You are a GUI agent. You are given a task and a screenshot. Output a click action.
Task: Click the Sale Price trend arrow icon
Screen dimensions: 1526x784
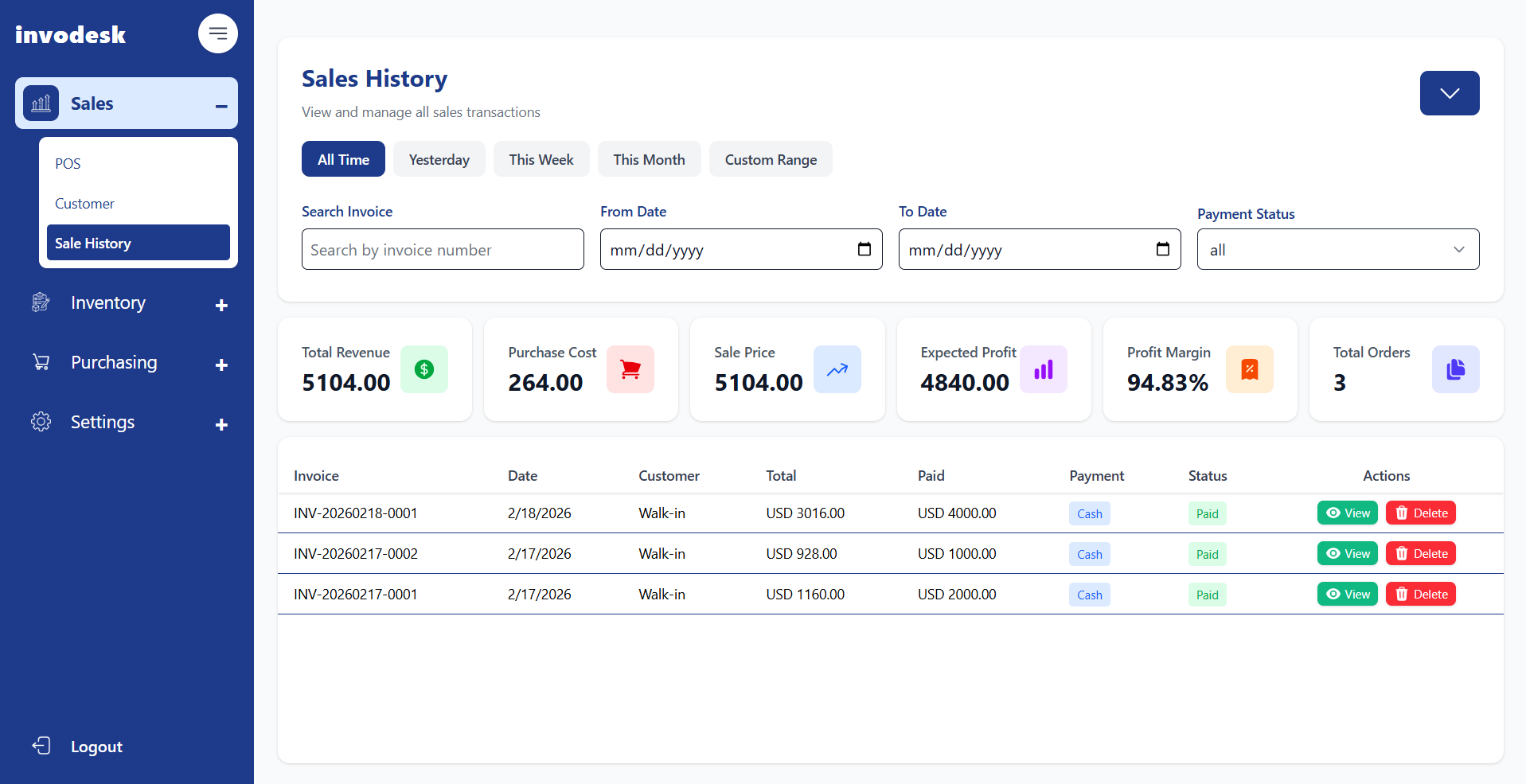[837, 369]
